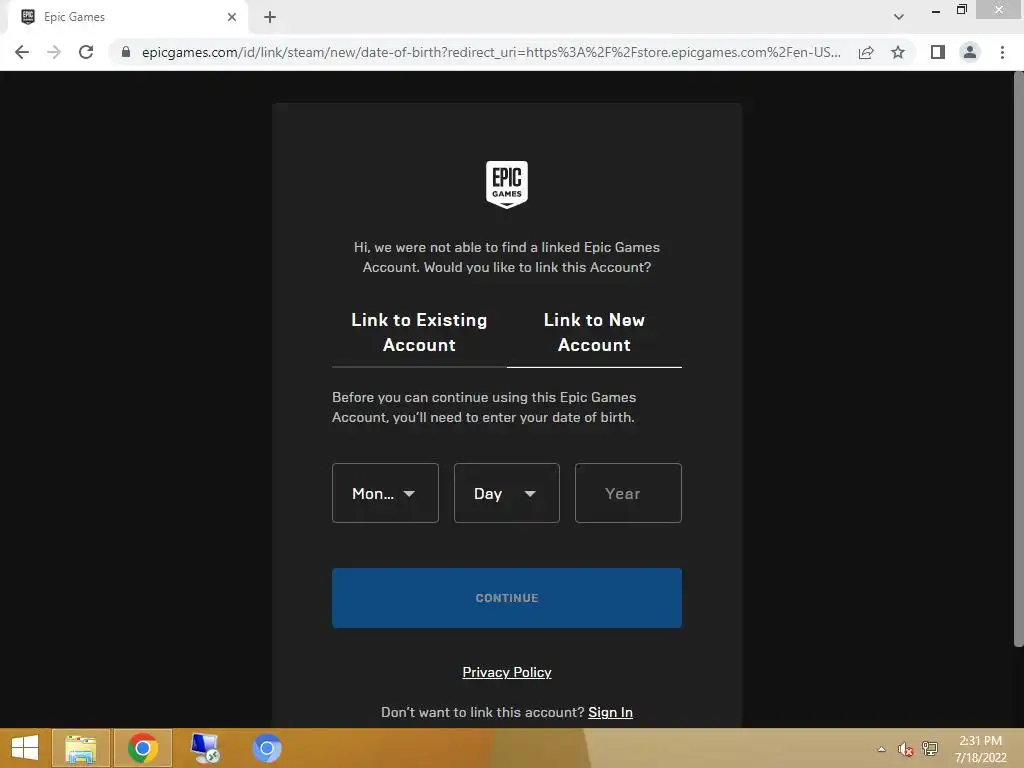Close the Epic Games tab
1024x768 pixels.
232,17
